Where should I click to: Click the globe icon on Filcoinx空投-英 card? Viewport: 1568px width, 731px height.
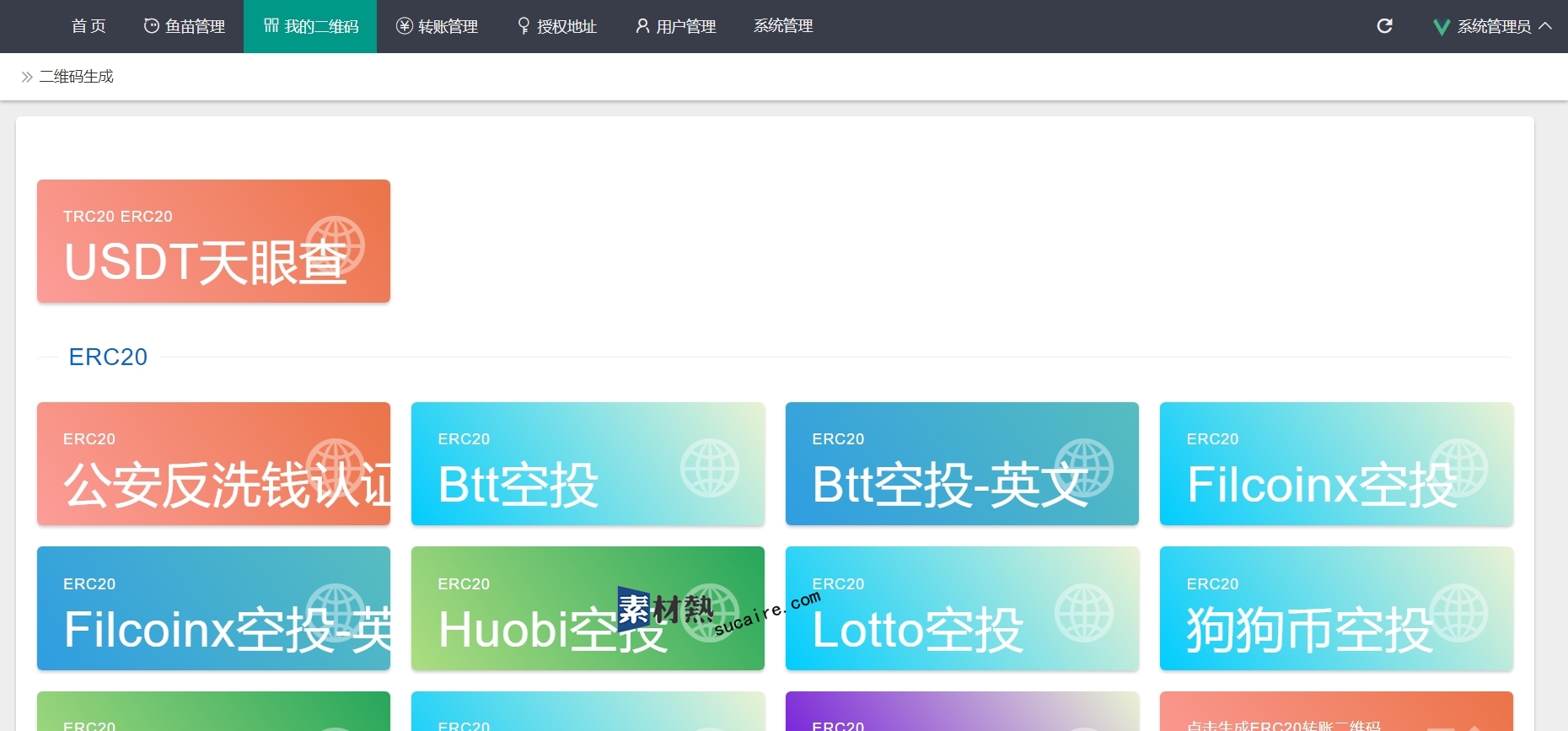(335, 613)
